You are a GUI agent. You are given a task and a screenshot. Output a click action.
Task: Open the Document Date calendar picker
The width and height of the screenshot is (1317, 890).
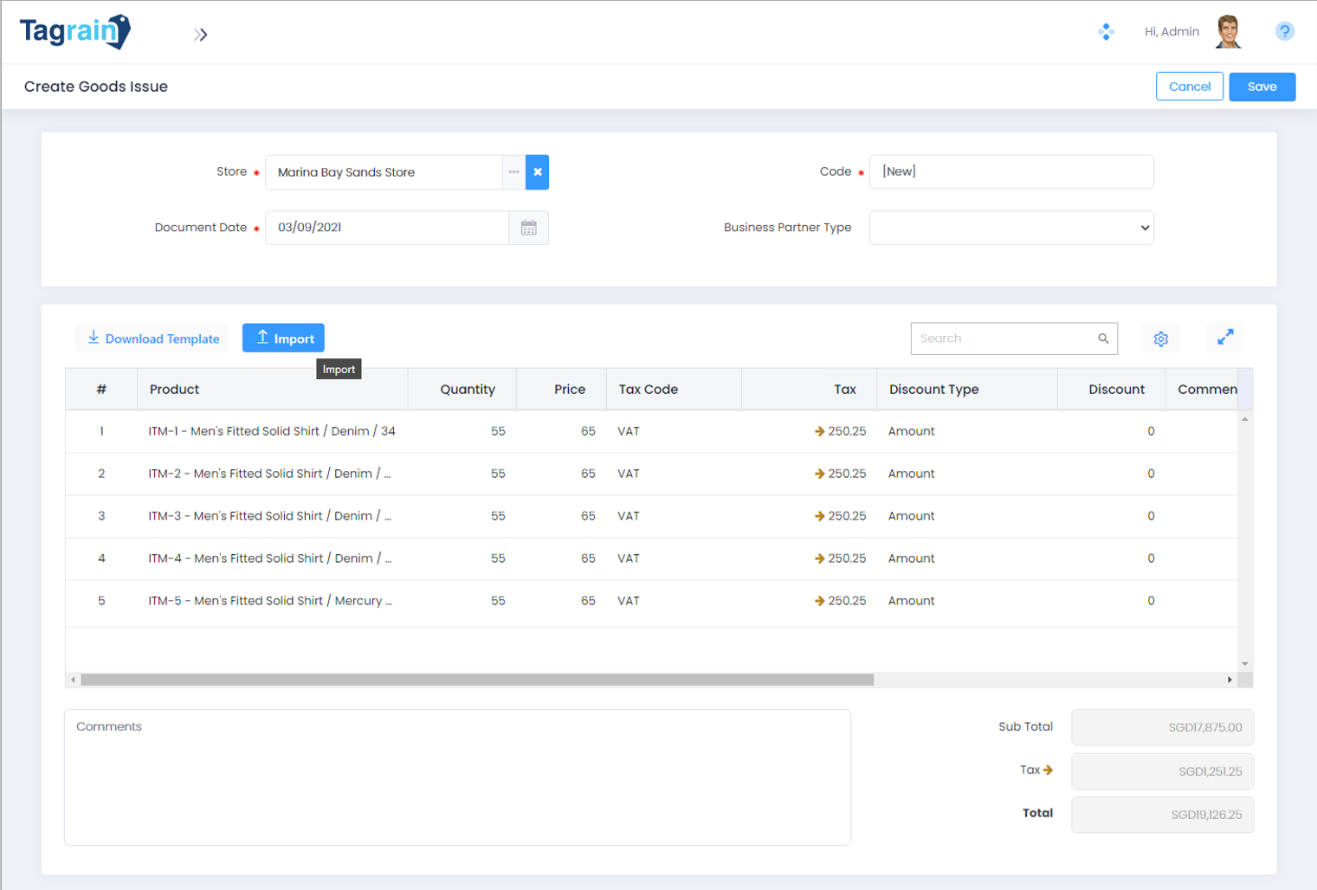click(529, 228)
